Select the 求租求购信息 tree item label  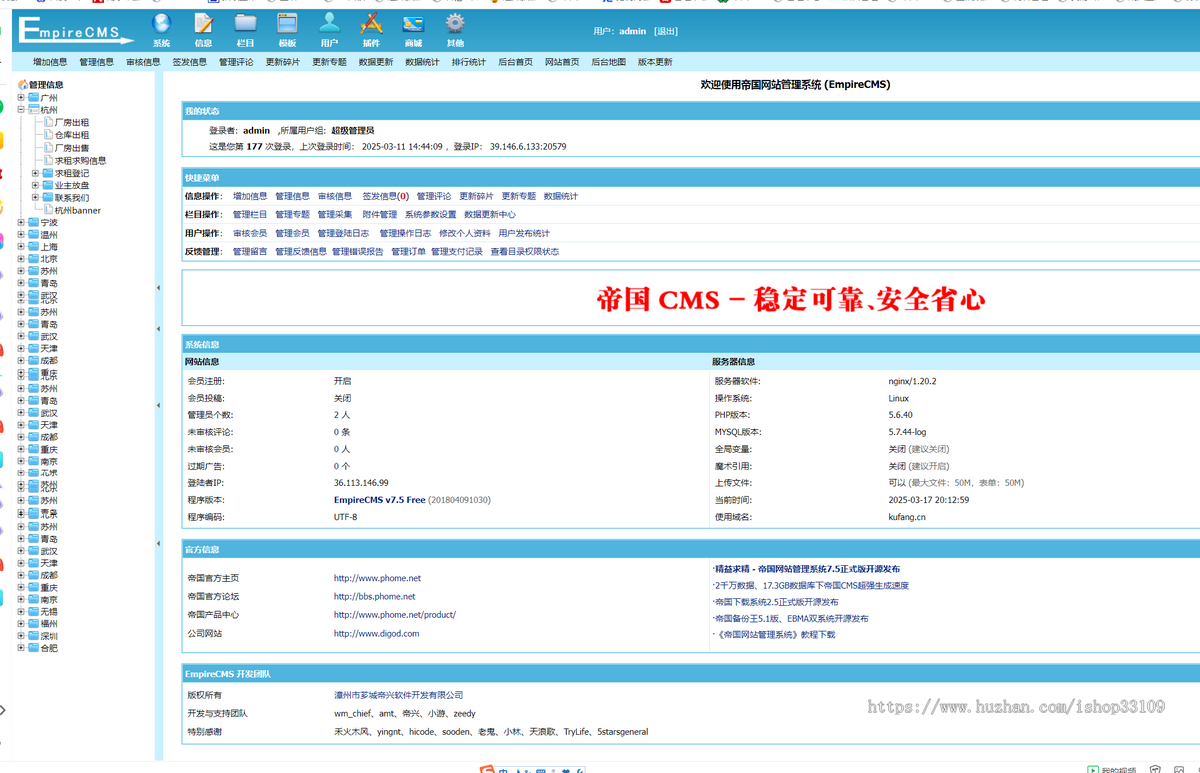[80, 160]
